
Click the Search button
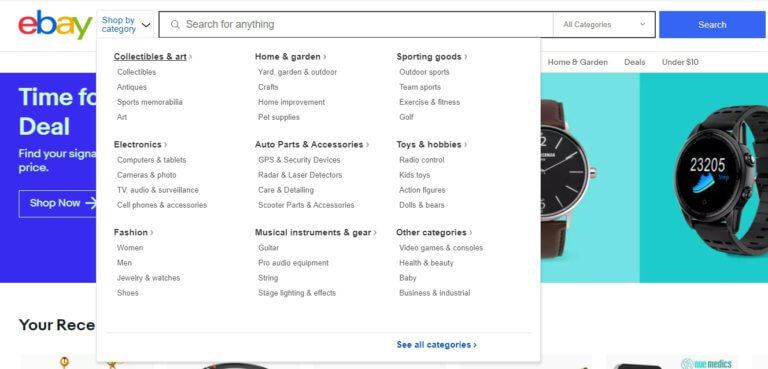tap(712, 25)
